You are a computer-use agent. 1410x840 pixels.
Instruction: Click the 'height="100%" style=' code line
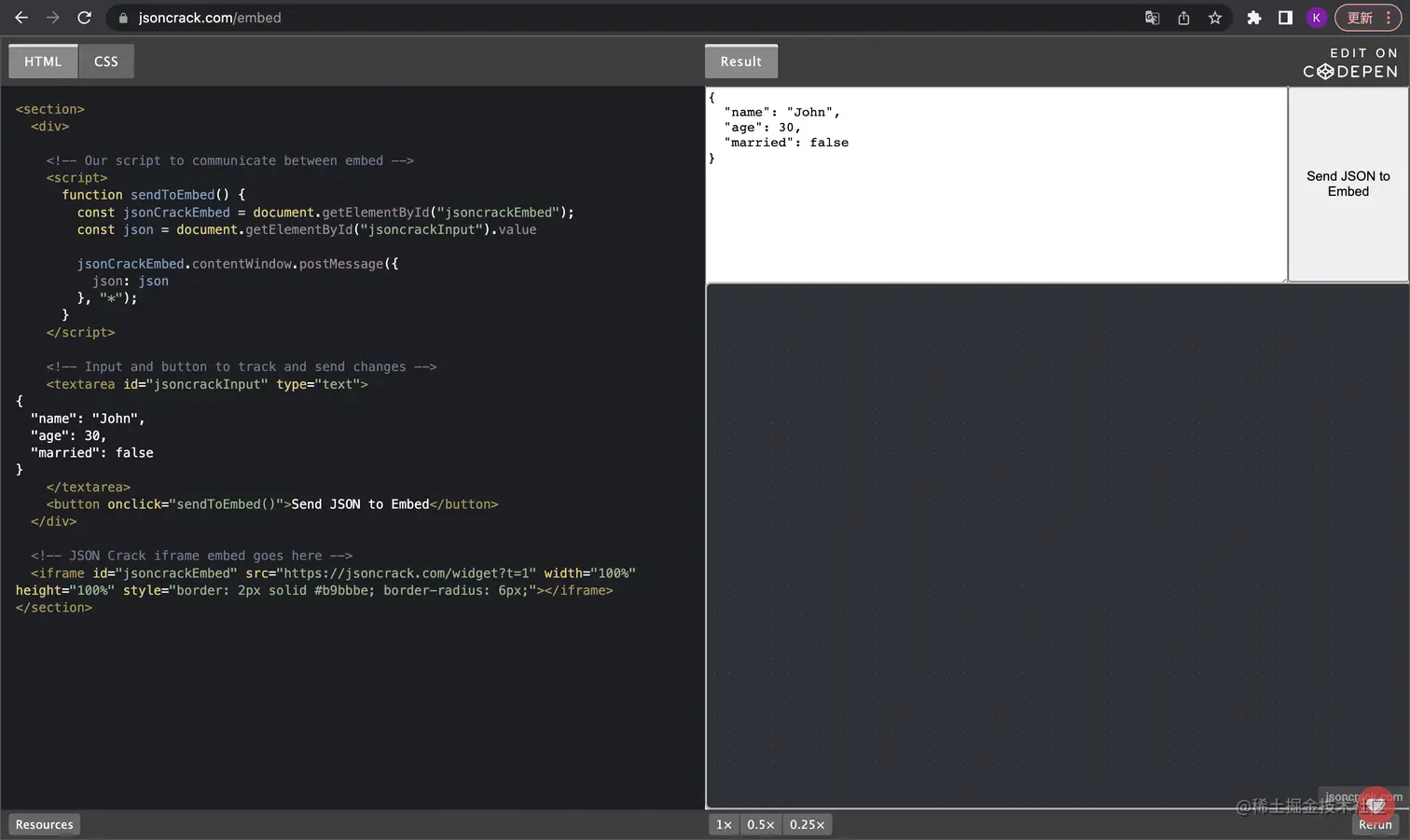314,590
